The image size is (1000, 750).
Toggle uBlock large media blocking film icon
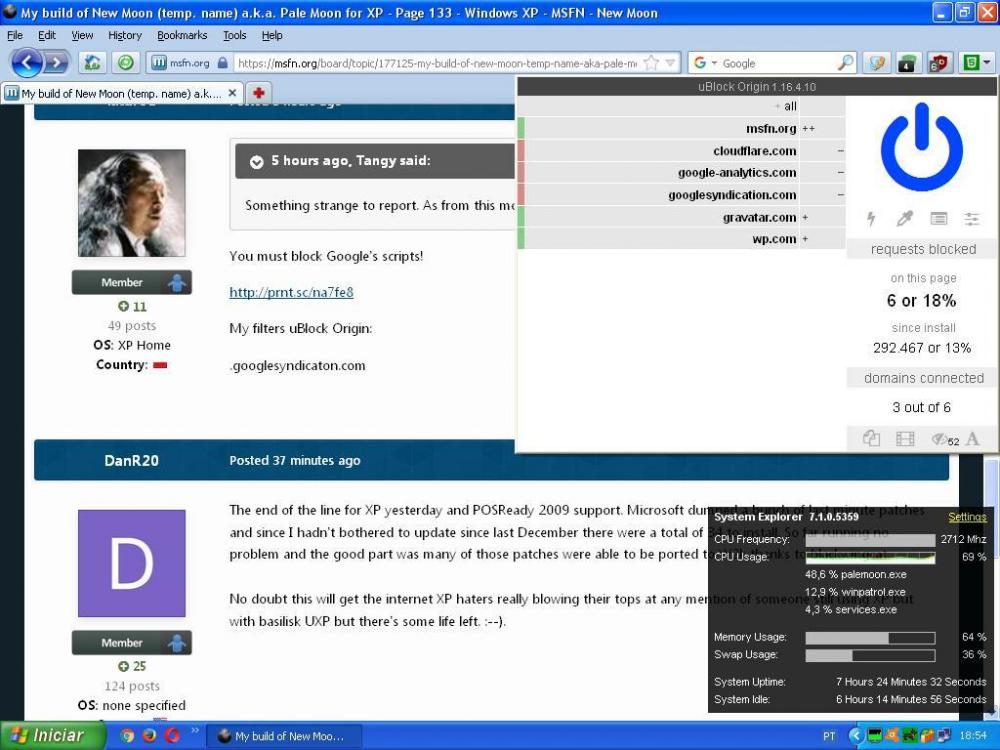(905, 438)
